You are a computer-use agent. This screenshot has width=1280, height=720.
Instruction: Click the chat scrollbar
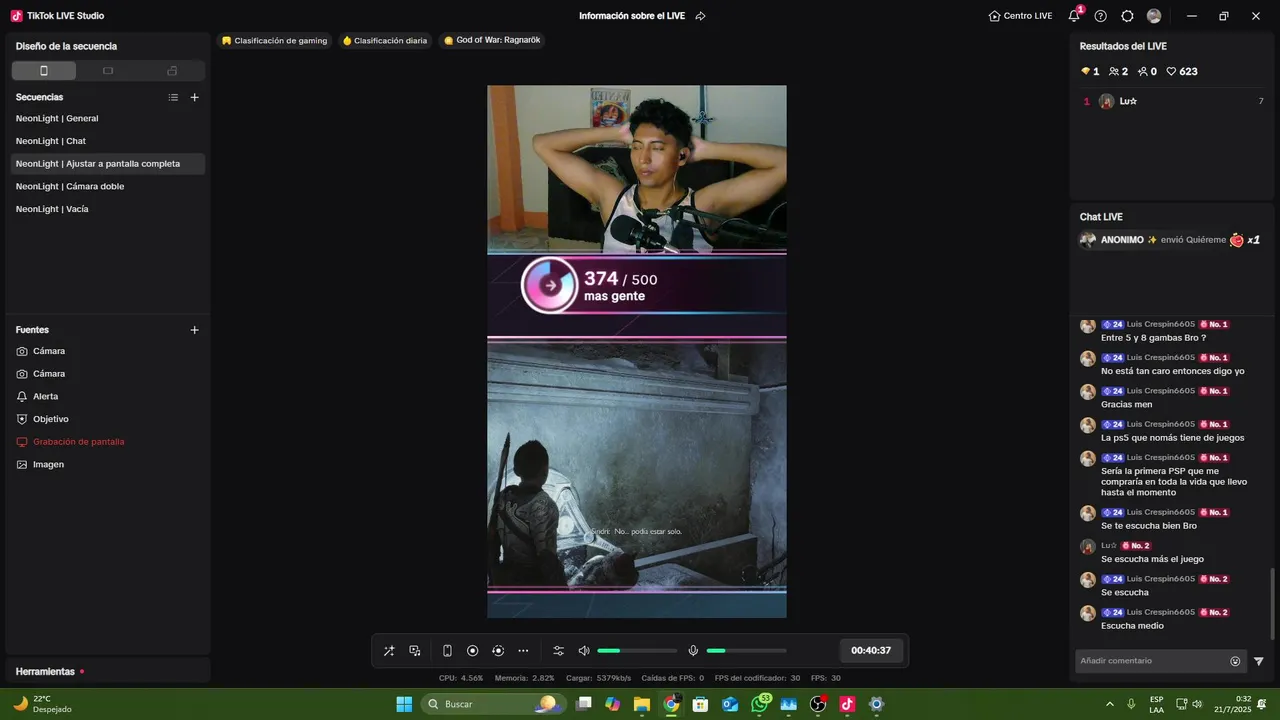click(1273, 604)
